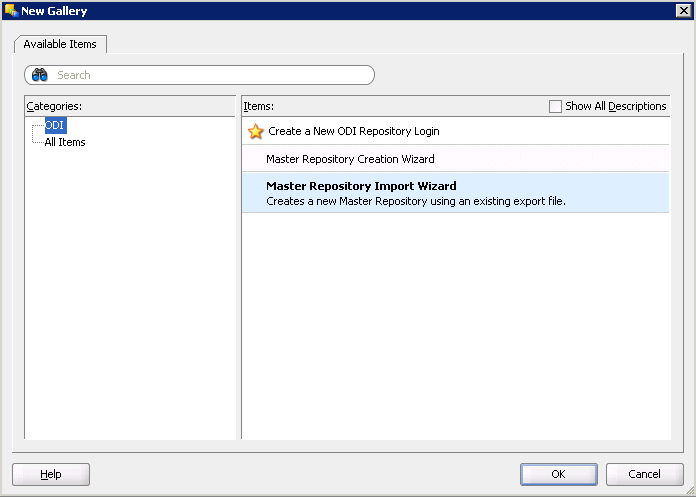696x497 pixels.
Task: Dismiss dialog with Cancel button
Action: (645, 474)
